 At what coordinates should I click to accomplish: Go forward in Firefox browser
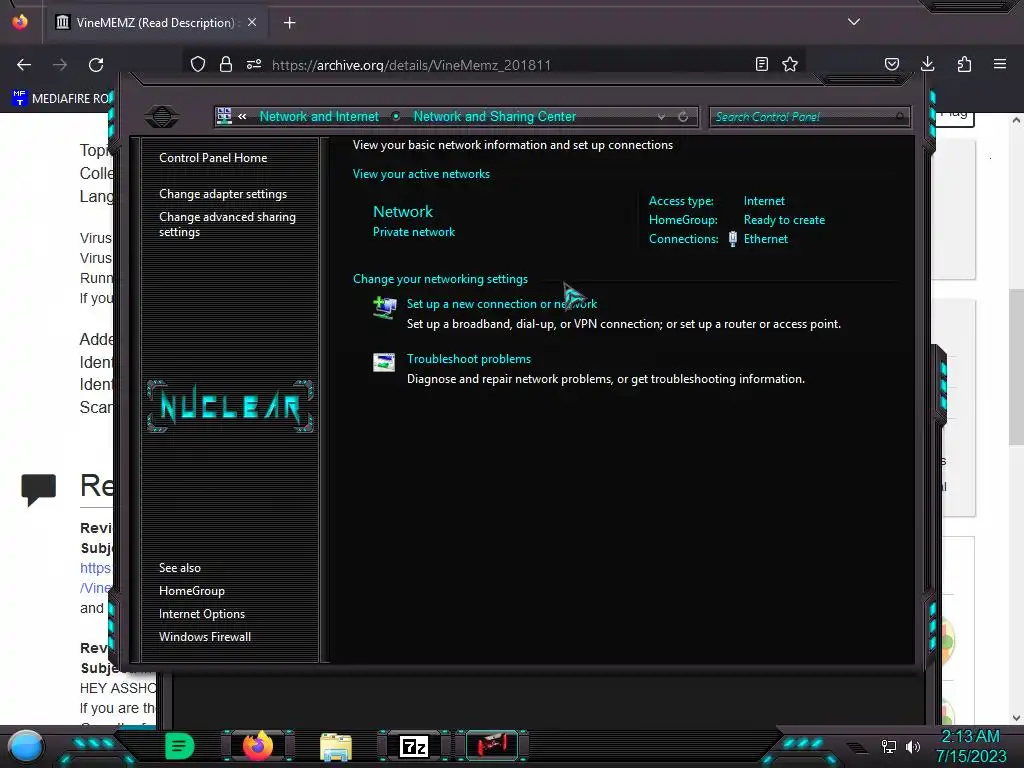tap(60, 65)
